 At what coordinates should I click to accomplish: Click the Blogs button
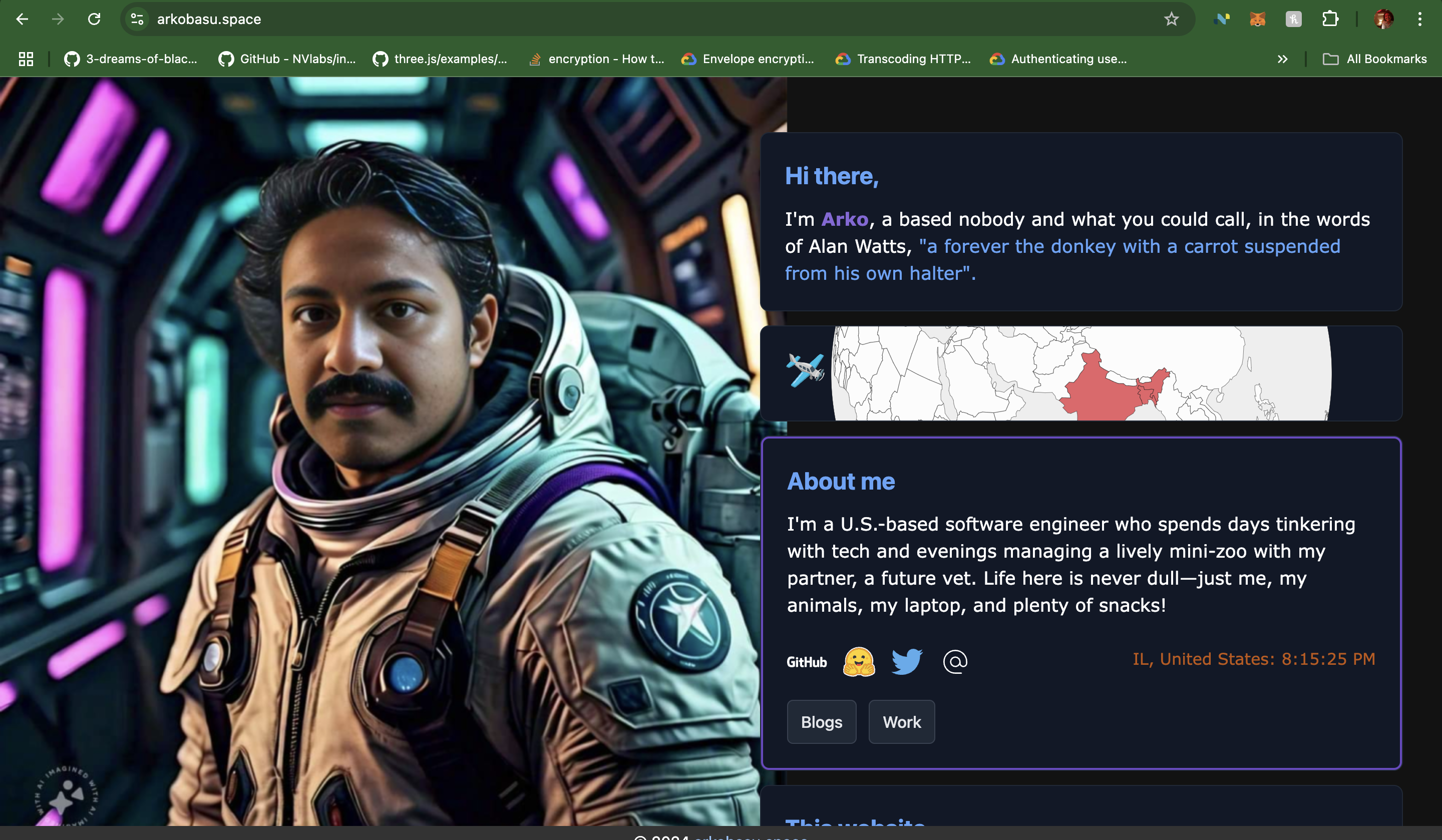822,721
